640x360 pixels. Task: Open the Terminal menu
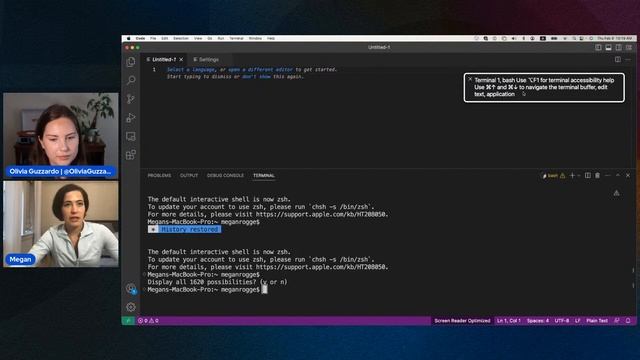(236, 38)
